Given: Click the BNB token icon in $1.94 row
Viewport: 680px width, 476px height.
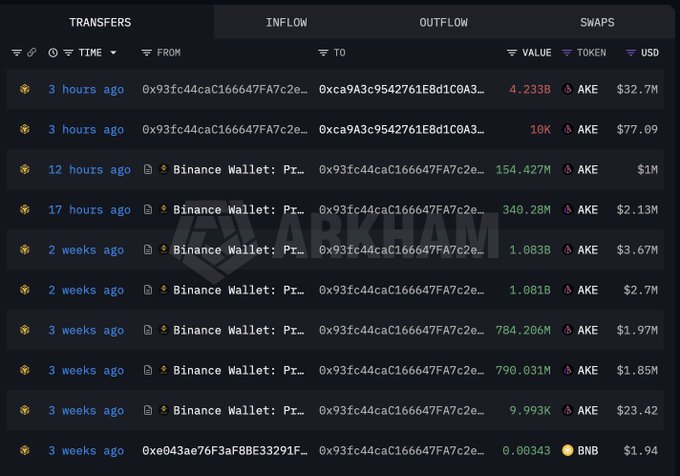Looking at the screenshot, I should (x=567, y=450).
